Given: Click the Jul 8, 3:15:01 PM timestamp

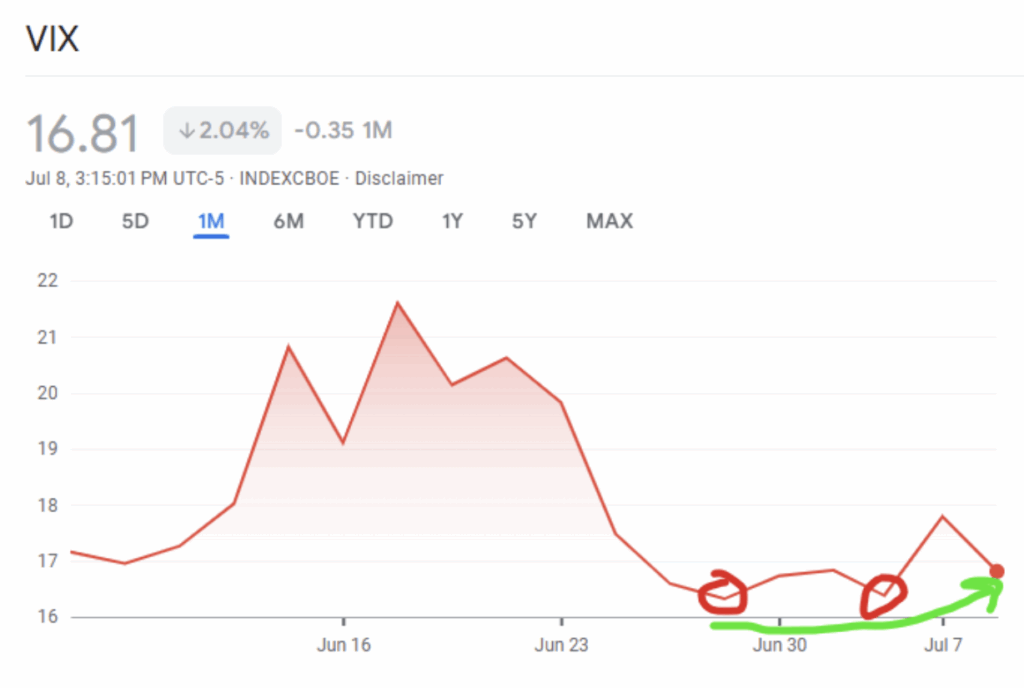Looking at the screenshot, I should point(125,178).
